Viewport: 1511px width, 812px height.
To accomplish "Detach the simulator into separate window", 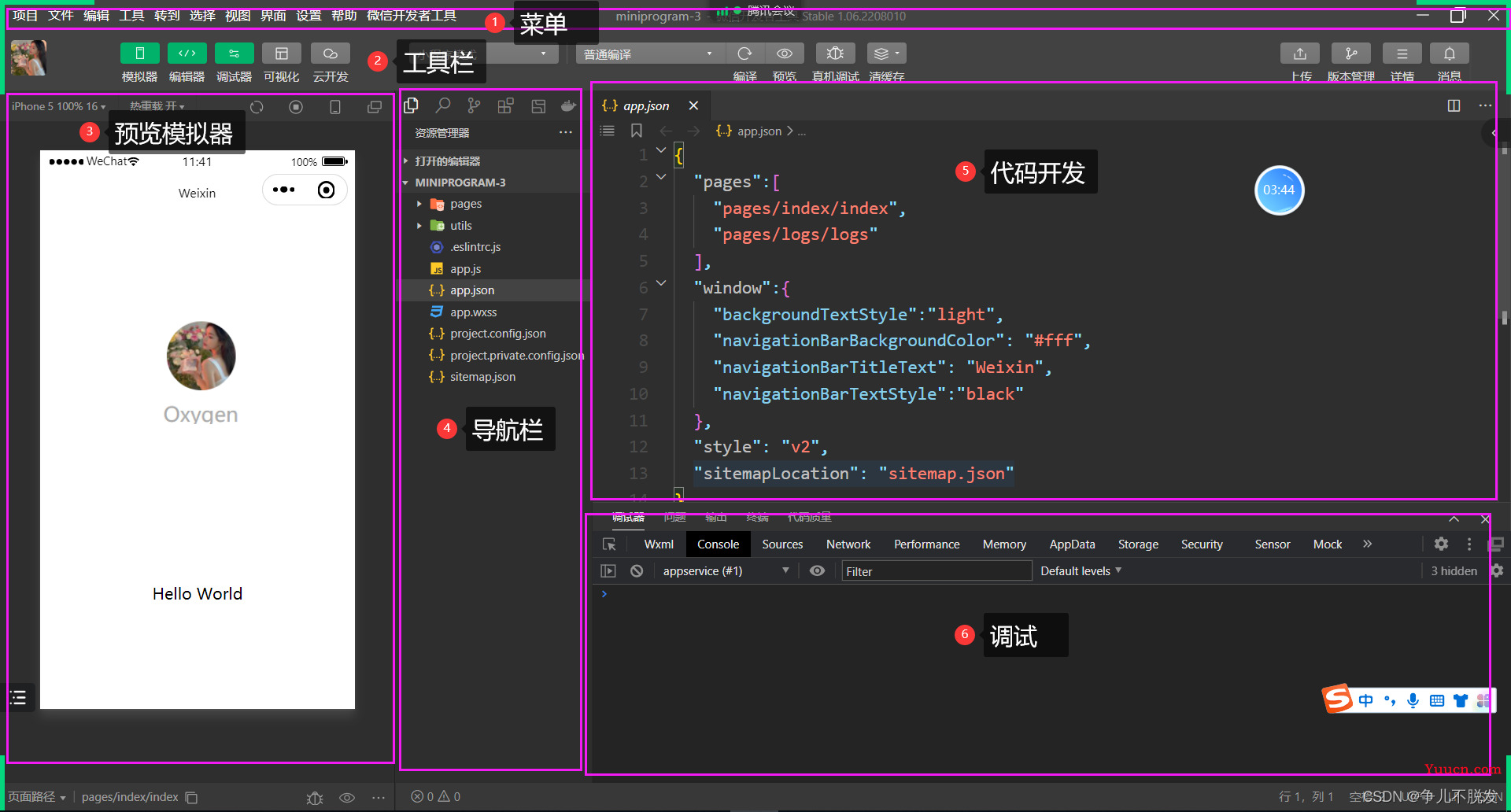I will click(x=375, y=107).
